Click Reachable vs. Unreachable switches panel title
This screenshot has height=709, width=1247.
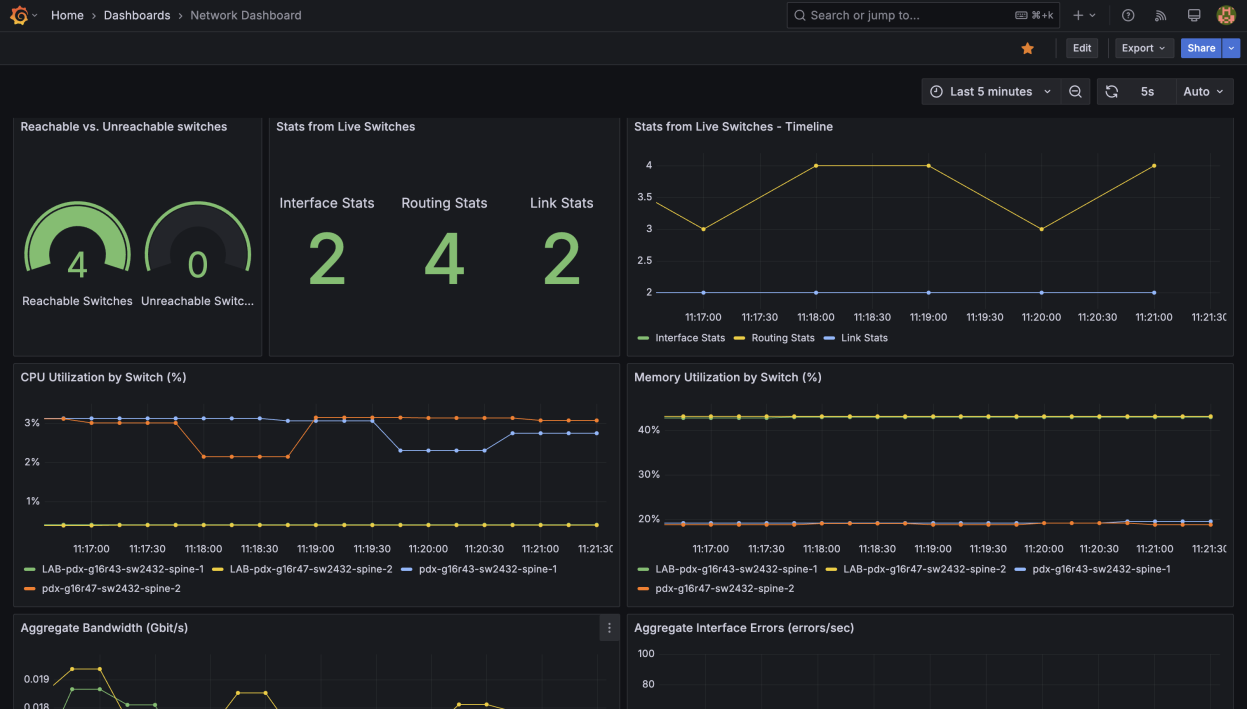click(x=124, y=127)
